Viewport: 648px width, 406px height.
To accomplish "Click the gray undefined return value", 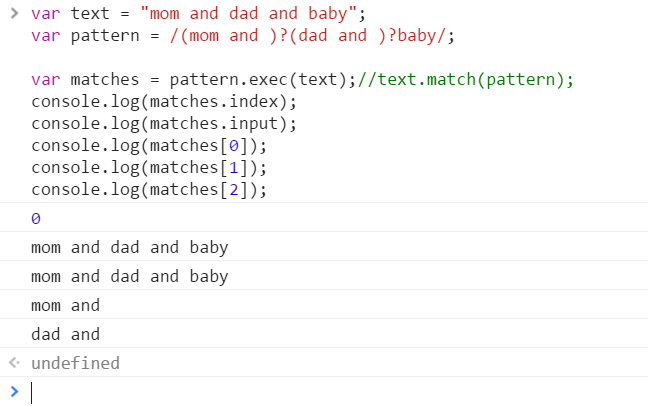I will [x=75, y=363].
